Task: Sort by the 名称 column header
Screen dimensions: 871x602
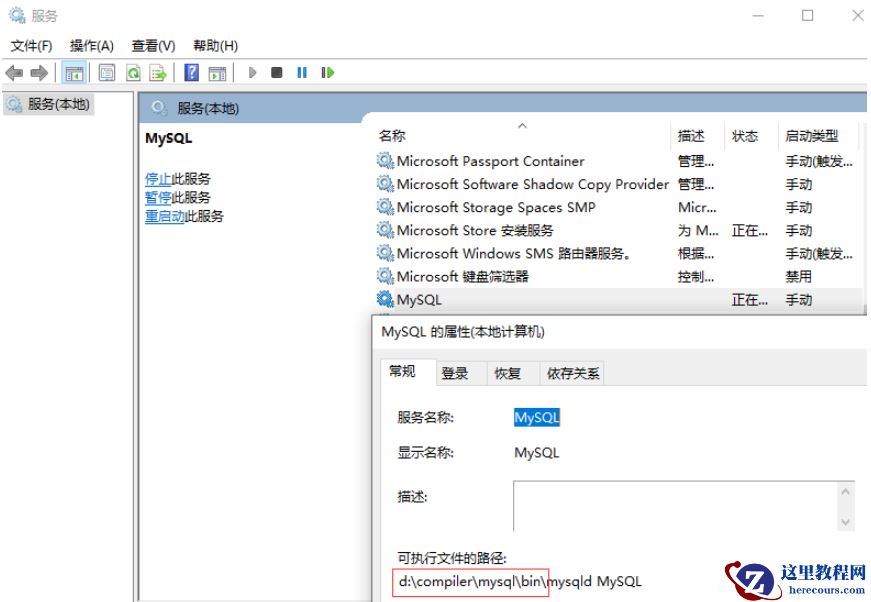Action: coord(392,136)
